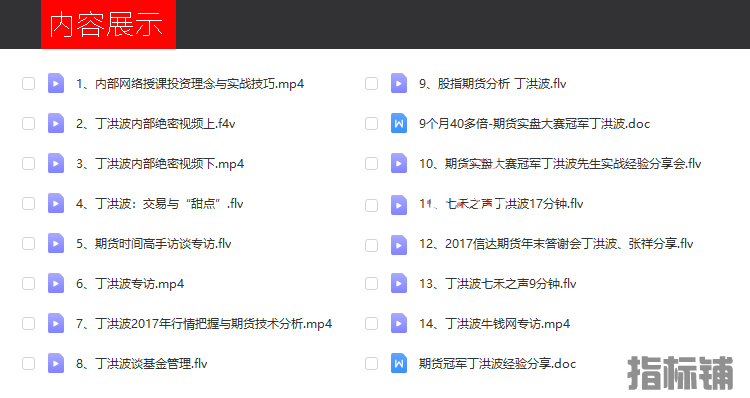
Task: Open file name 2、丁洪波内部绝密视频上.f4v
Action: pos(156,123)
